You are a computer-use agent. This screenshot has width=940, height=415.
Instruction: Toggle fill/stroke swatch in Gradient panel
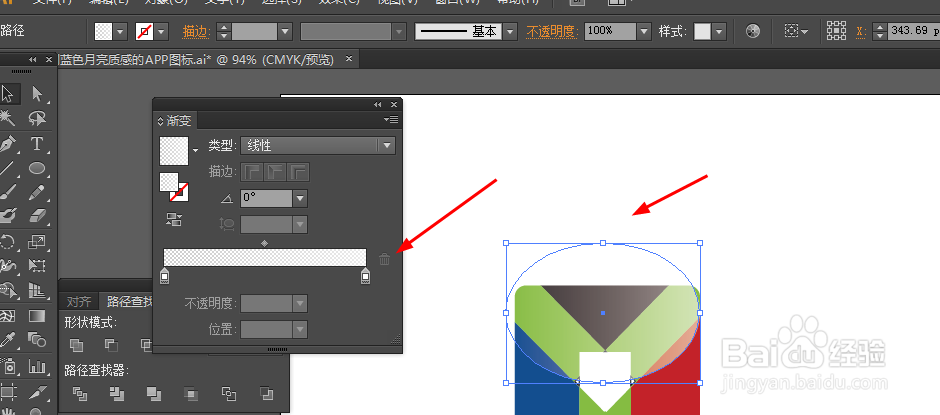tap(174, 187)
